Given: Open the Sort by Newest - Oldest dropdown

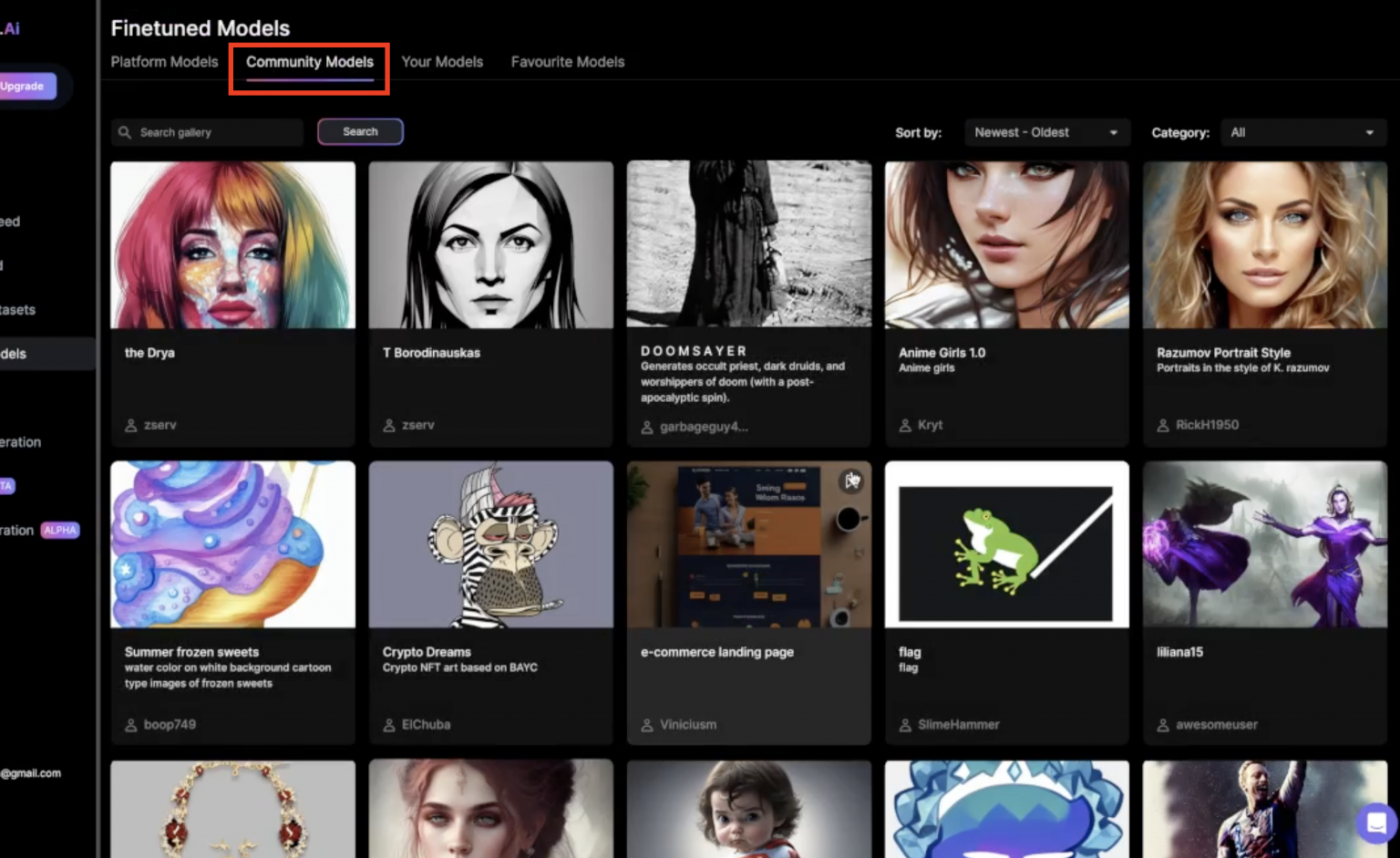Looking at the screenshot, I should pos(1046,132).
